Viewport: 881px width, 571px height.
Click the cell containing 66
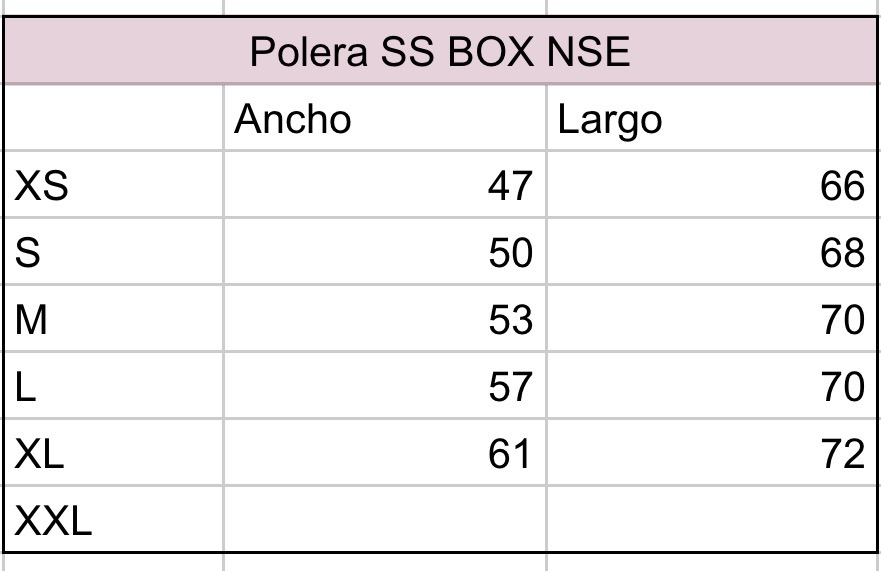click(x=711, y=185)
